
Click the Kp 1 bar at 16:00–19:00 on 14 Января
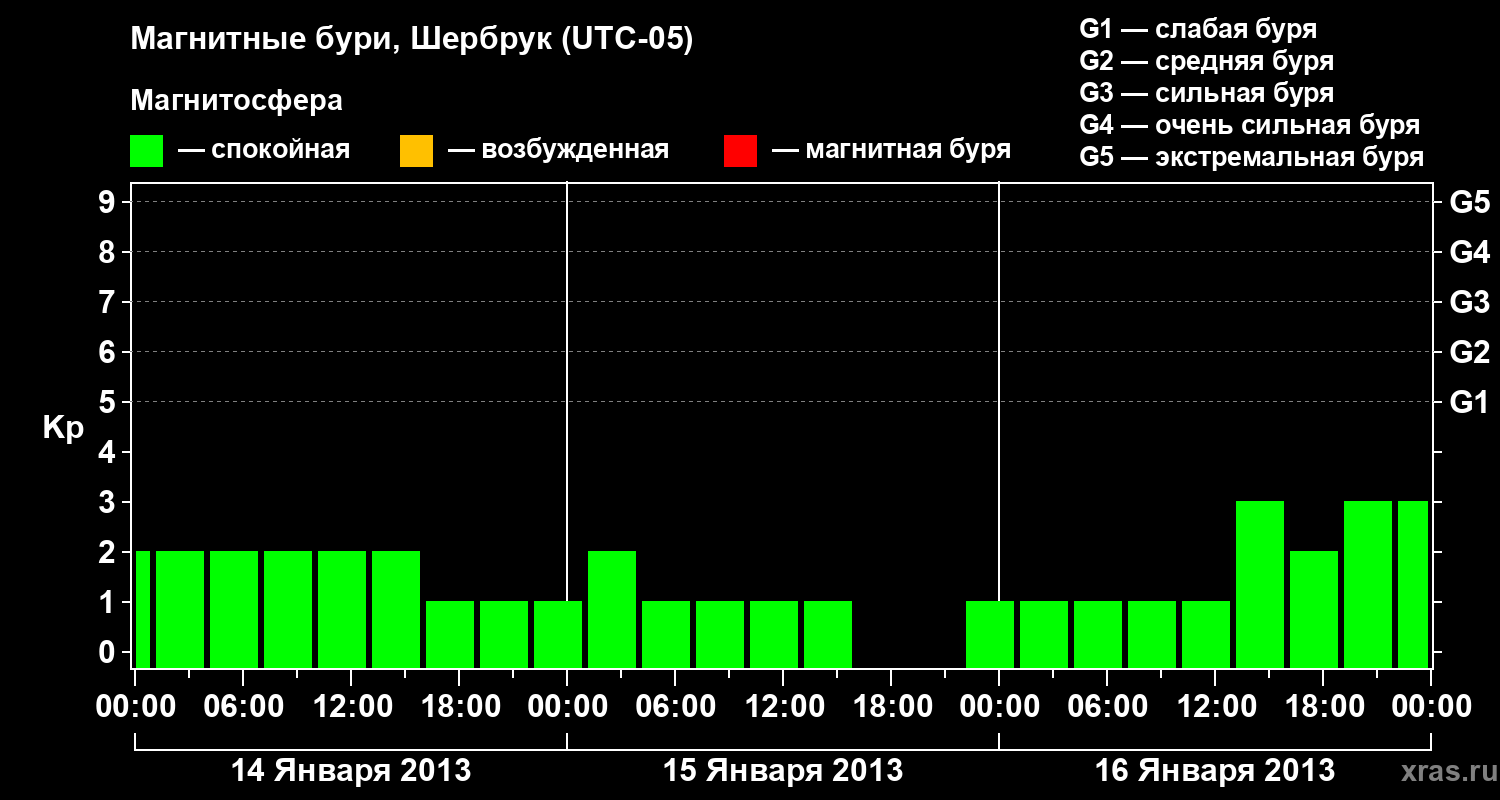450,634
